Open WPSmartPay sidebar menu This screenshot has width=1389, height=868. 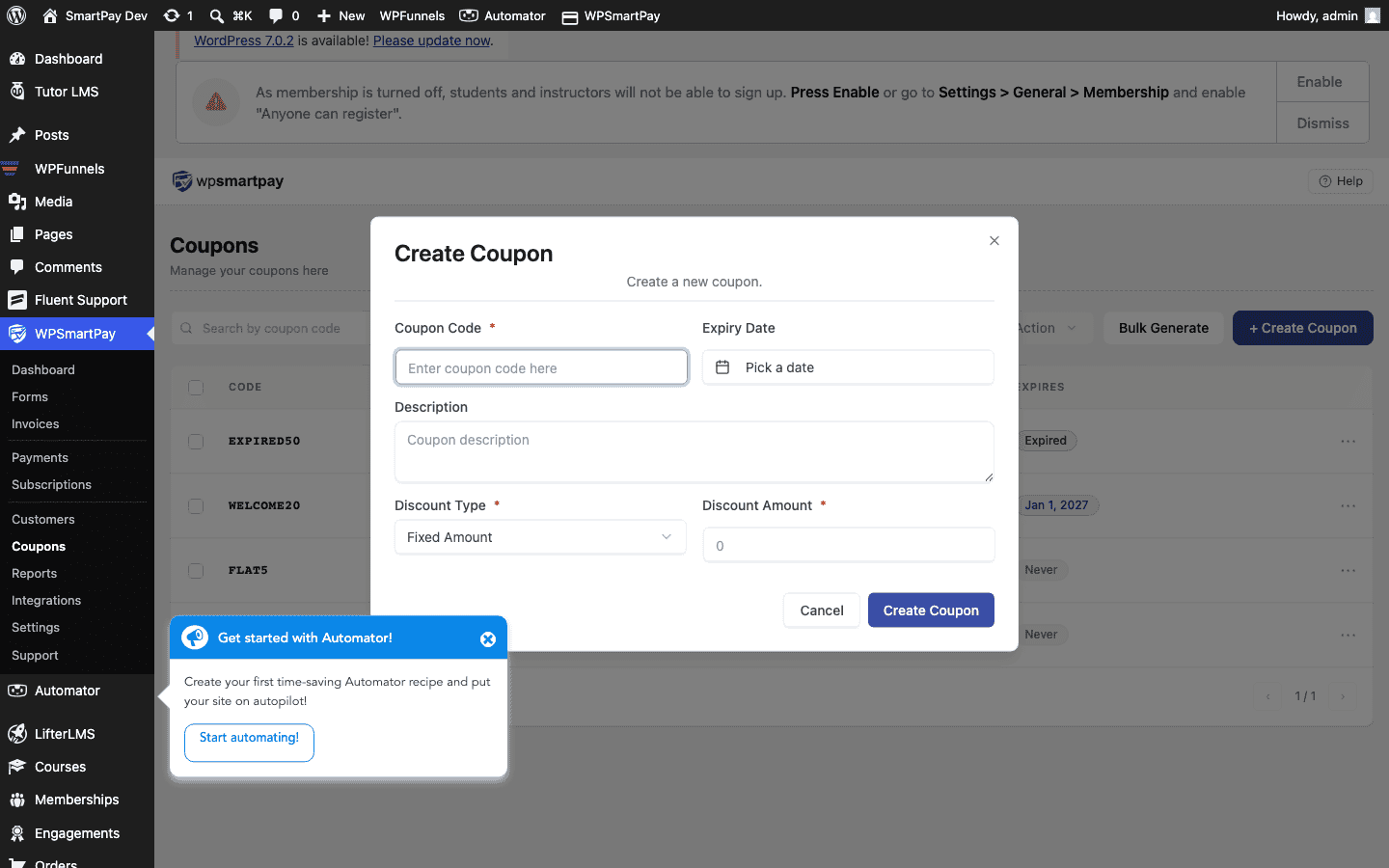[77, 334]
